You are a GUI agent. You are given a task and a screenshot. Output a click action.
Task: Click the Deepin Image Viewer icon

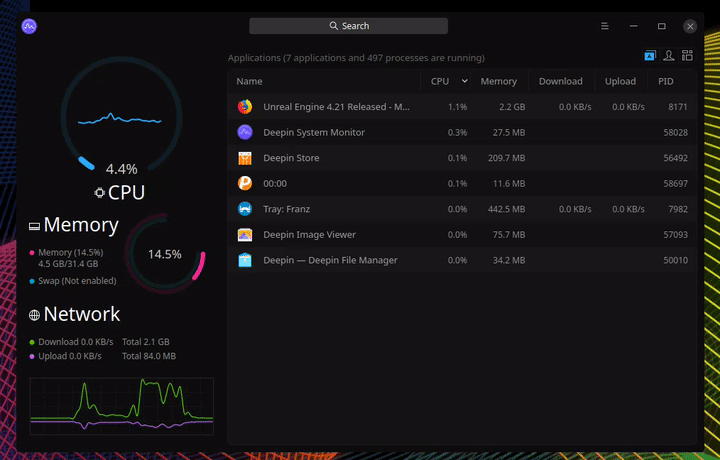point(245,235)
